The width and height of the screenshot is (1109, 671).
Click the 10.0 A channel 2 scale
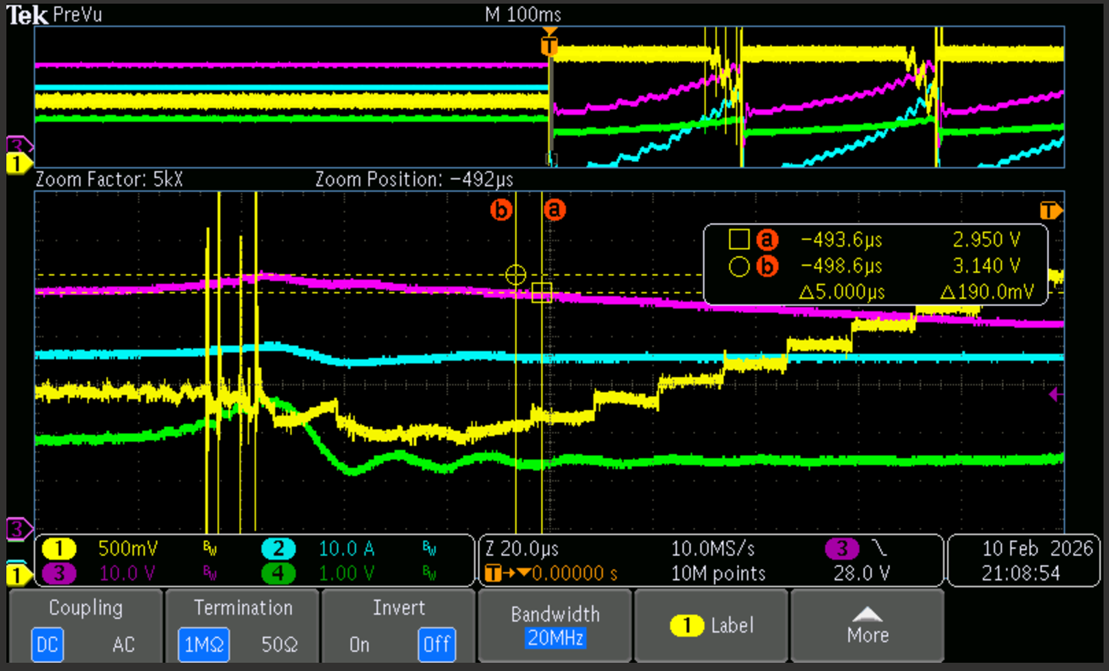click(x=347, y=549)
